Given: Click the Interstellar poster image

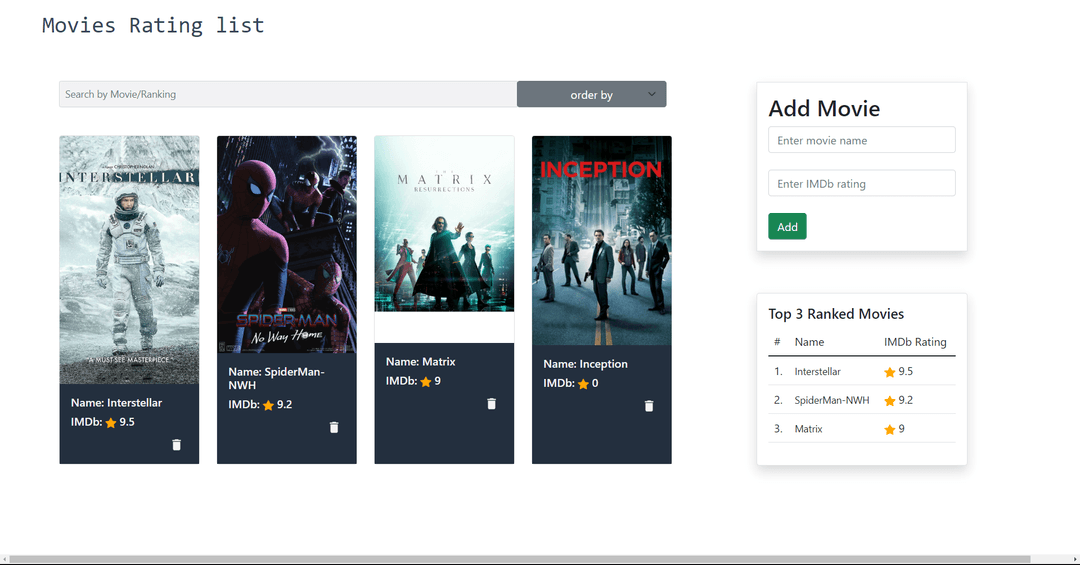Looking at the screenshot, I should click(x=129, y=260).
